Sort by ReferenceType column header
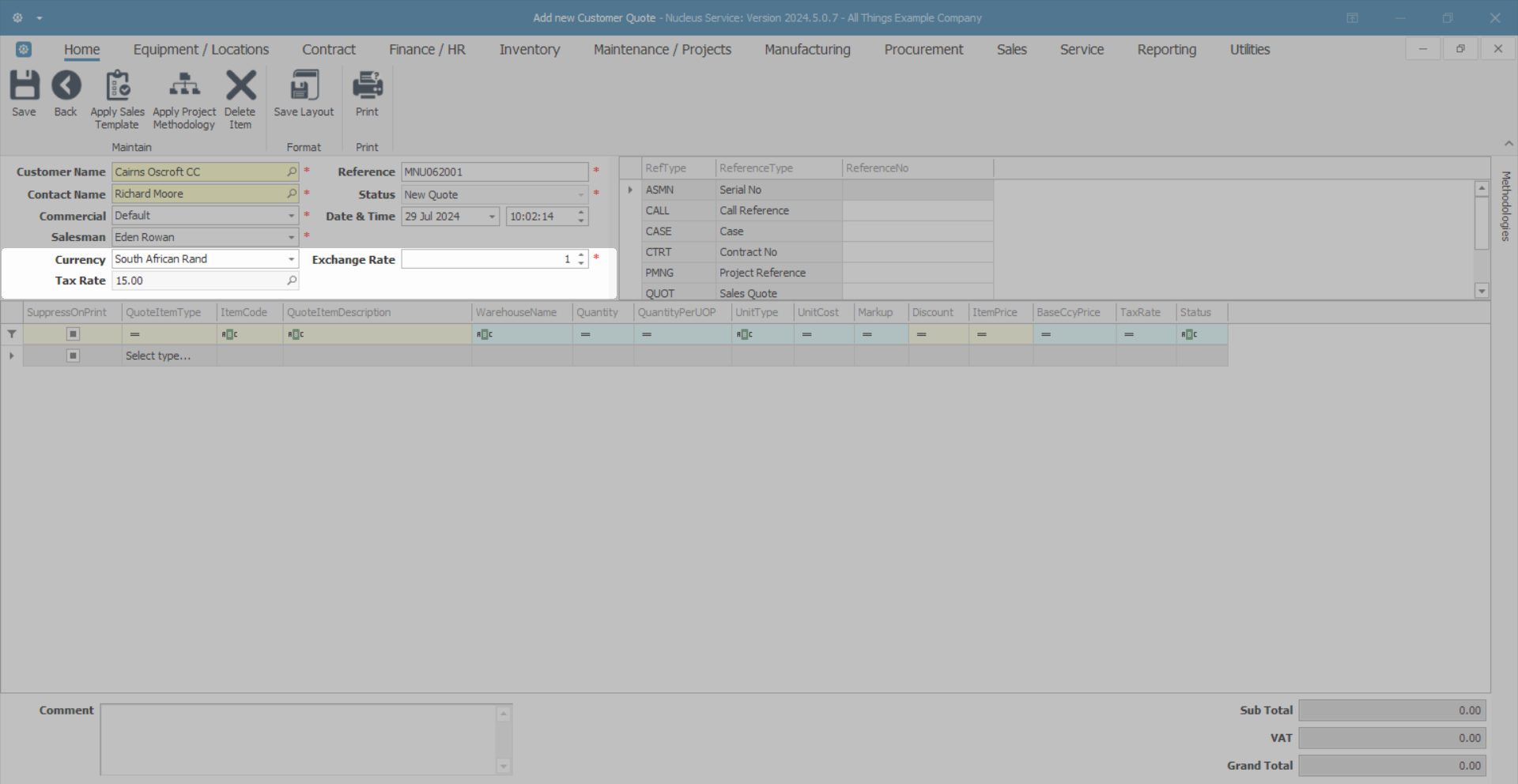The width and height of the screenshot is (1518, 784). (779, 168)
